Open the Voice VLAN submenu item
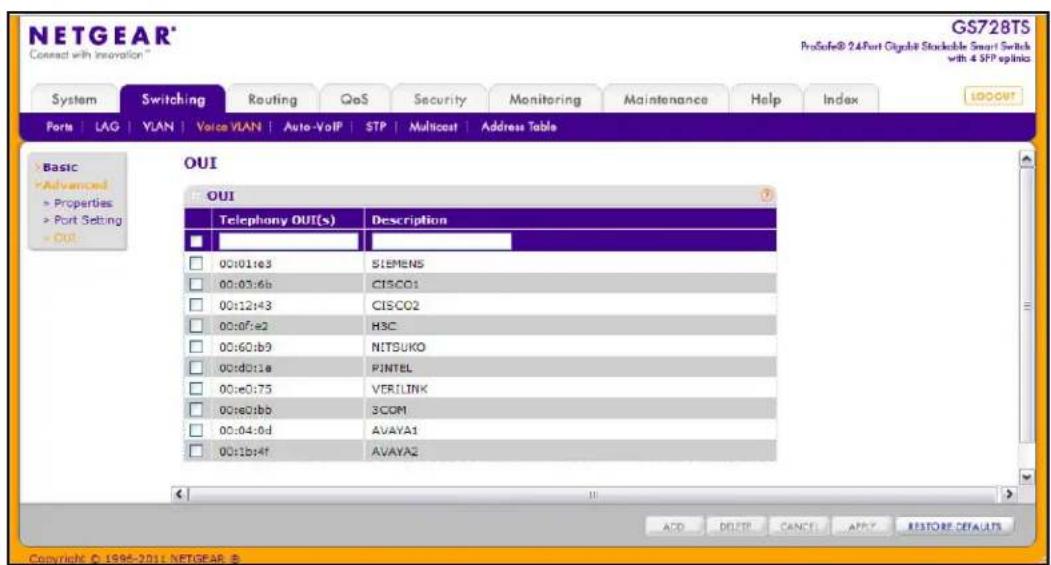 pos(229,127)
